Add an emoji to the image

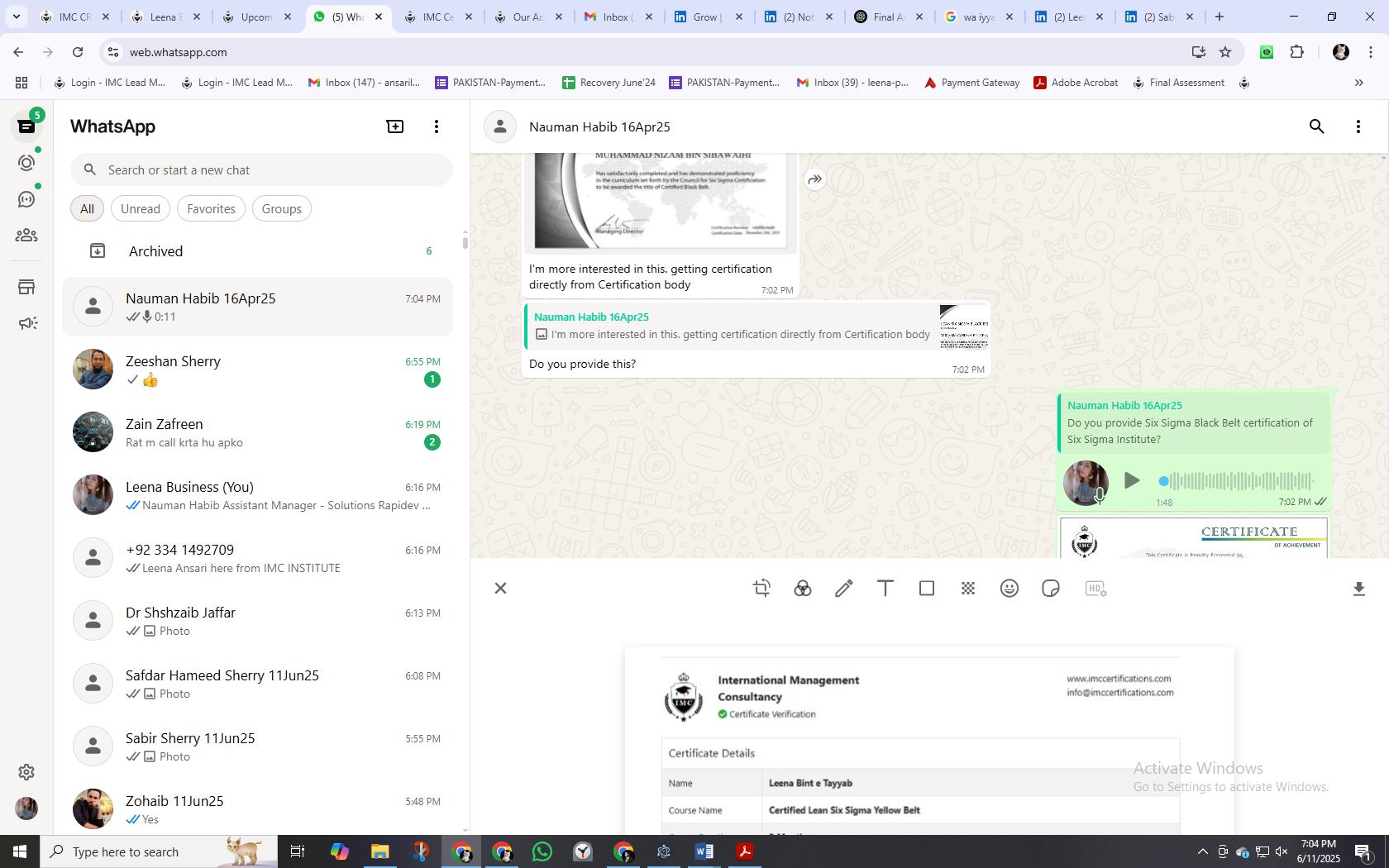click(x=1010, y=588)
